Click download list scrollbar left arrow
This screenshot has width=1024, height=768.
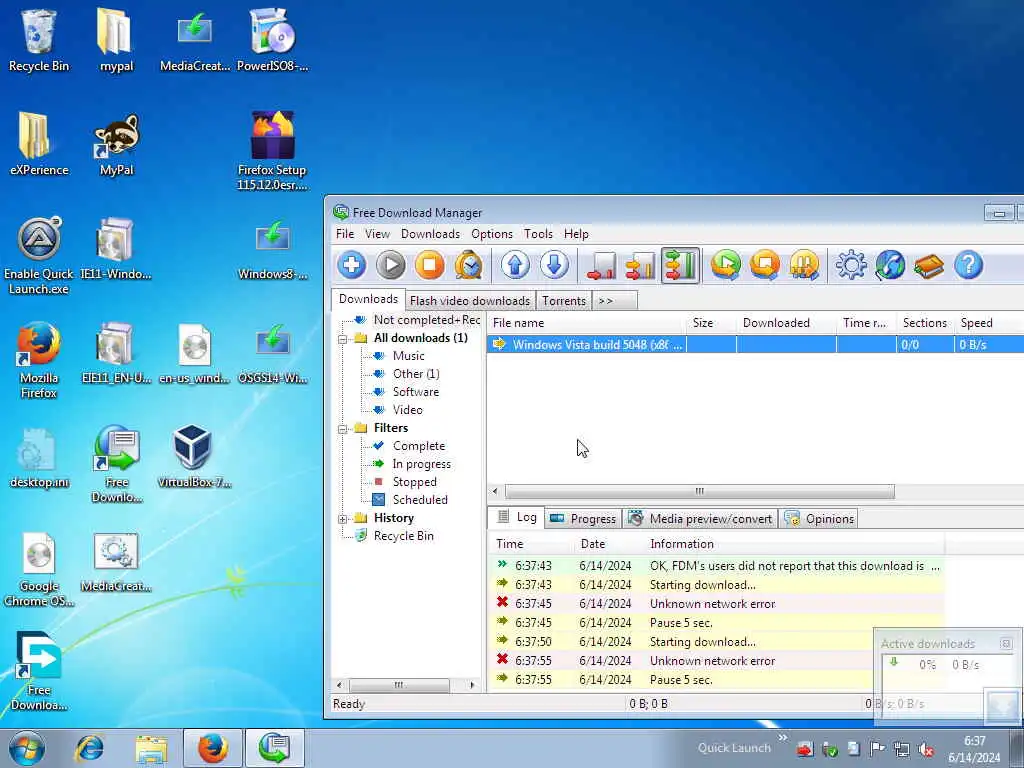click(495, 491)
